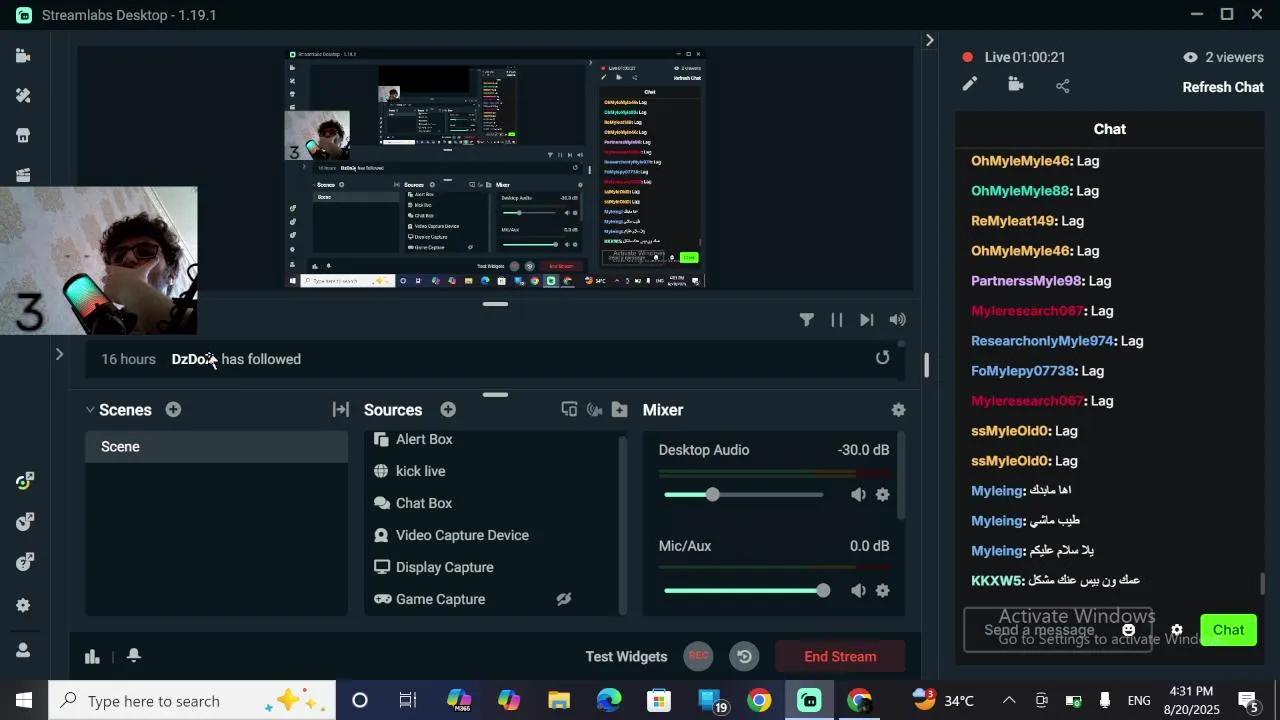Open the Highlighter clapperboard icon in left sidebar
This screenshot has width=1280, height=720.
coord(23,176)
